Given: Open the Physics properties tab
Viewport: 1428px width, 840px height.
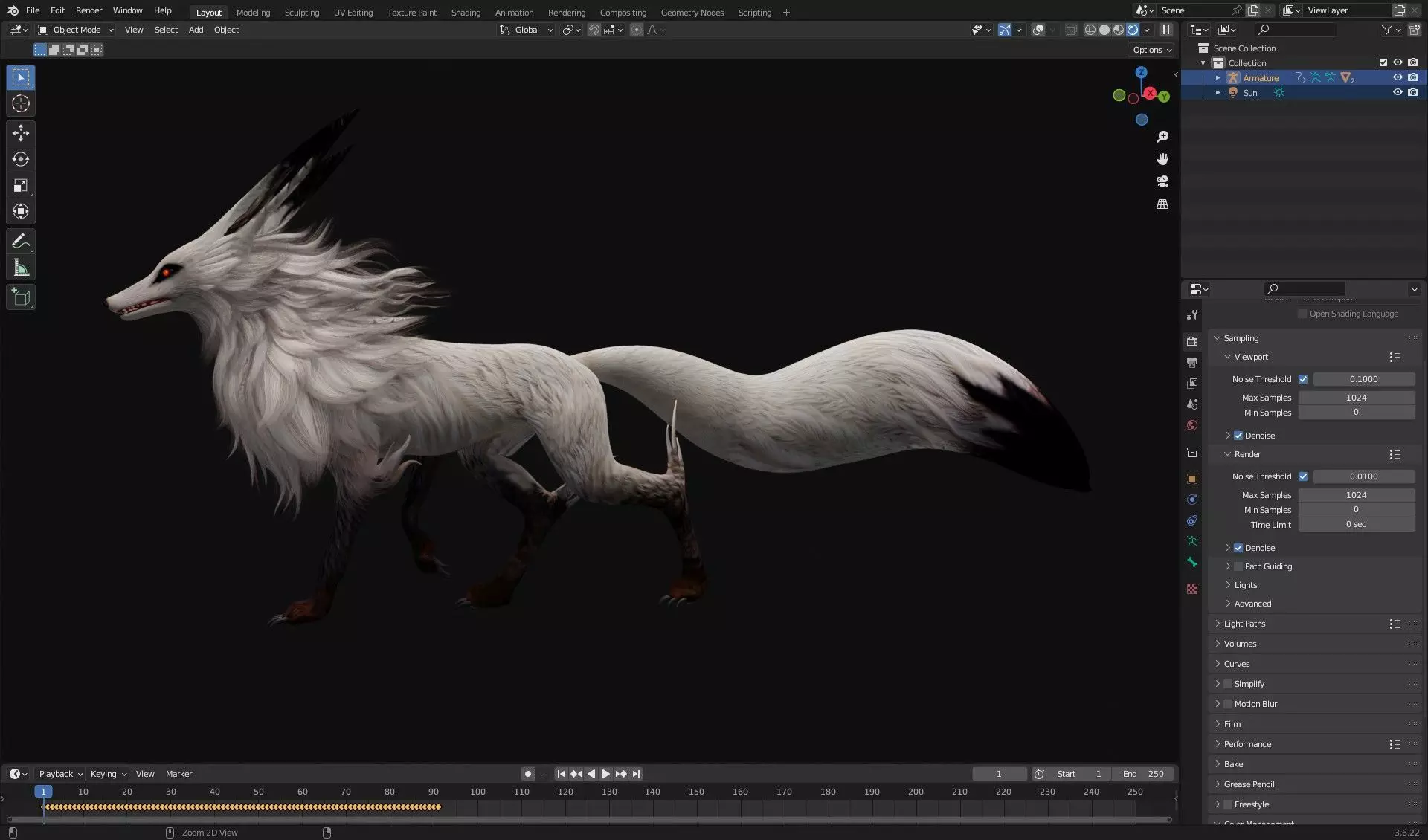Looking at the screenshot, I should [1192, 500].
